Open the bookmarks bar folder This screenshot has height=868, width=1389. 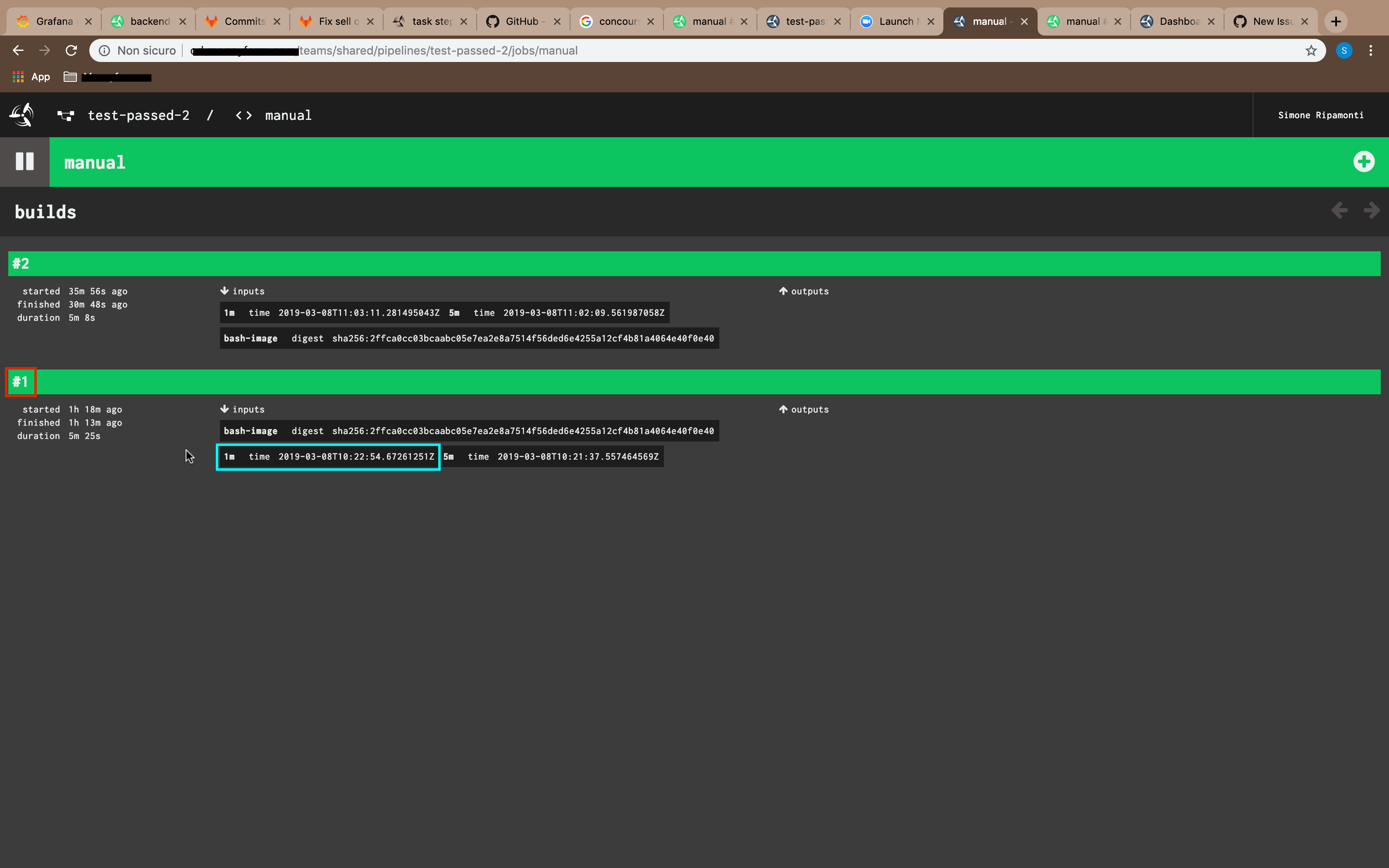(x=107, y=77)
